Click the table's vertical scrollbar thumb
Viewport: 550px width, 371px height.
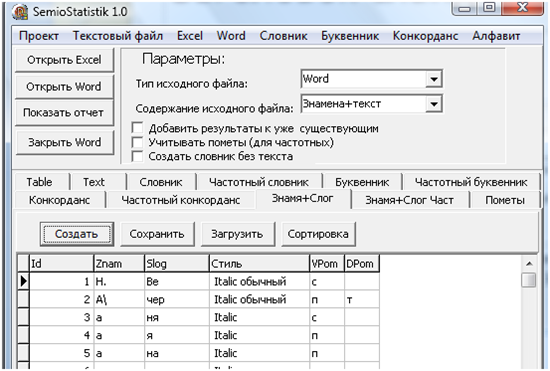tap(529, 280)
